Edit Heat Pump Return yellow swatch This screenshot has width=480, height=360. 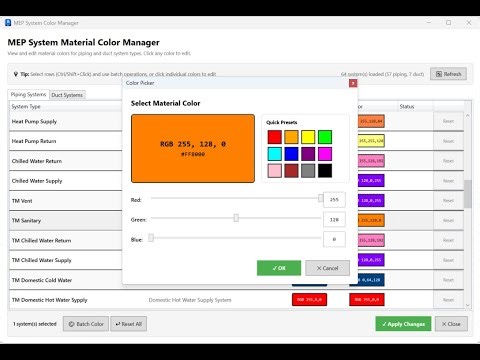click(371, 141)
